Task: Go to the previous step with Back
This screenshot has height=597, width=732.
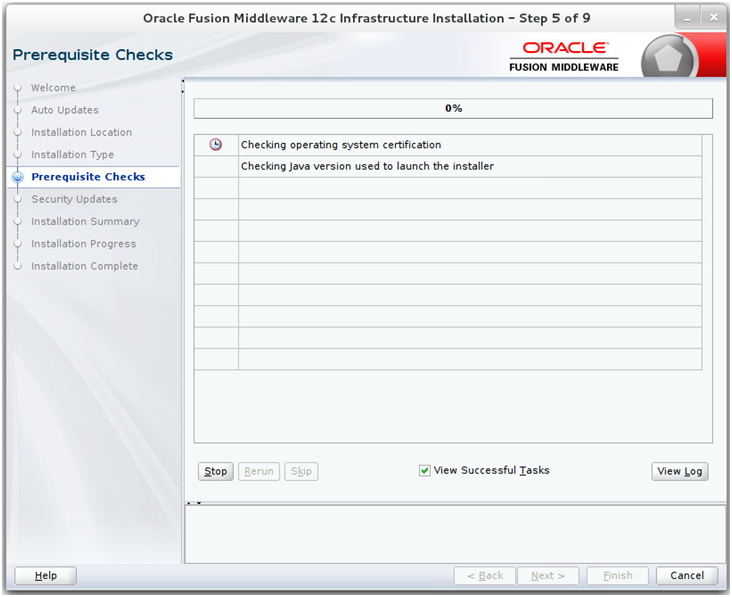Action: point(485,576)
